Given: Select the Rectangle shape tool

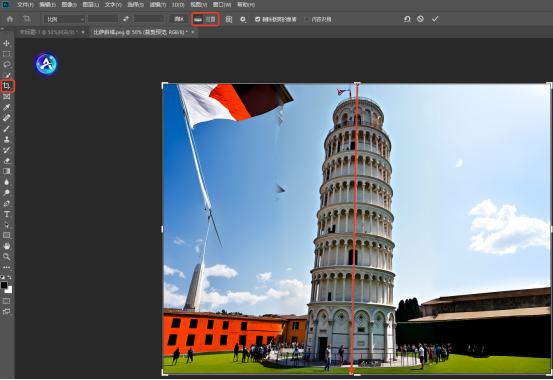Looking at the screenshot, I should pos(6,235).
